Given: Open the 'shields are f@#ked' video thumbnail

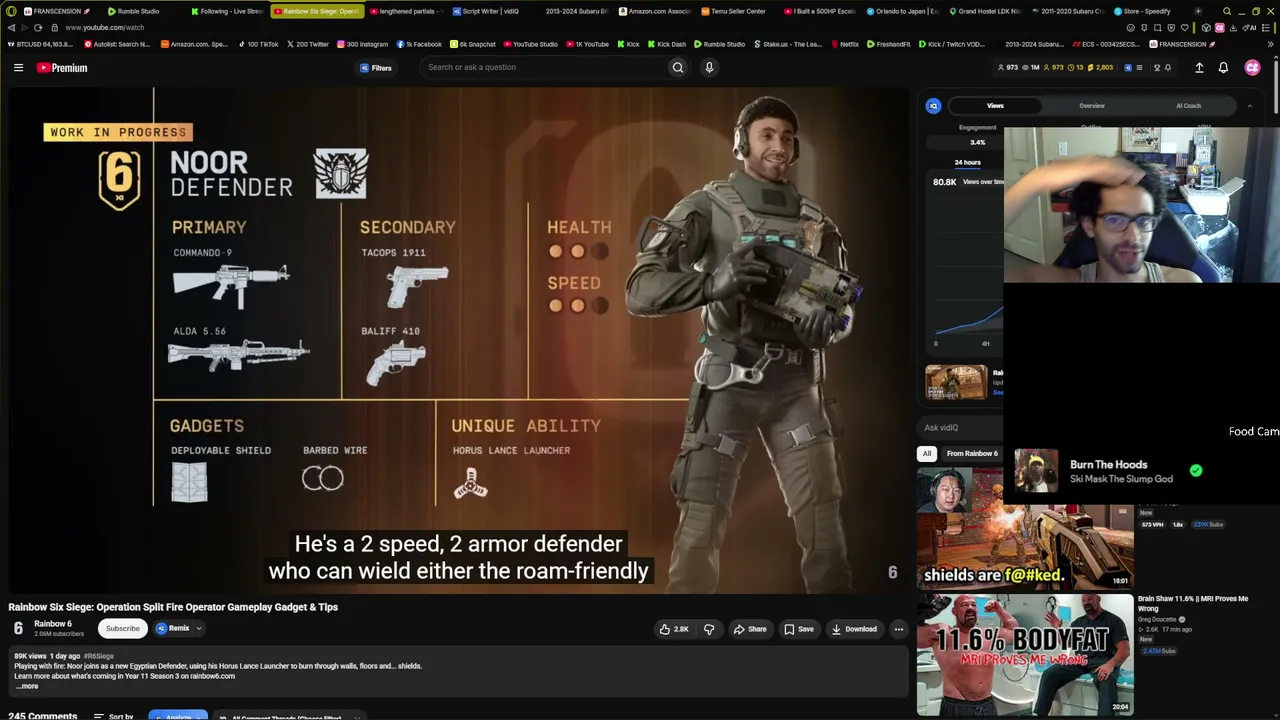Looking at the screenshot, I should click(x=1025, y=529).
